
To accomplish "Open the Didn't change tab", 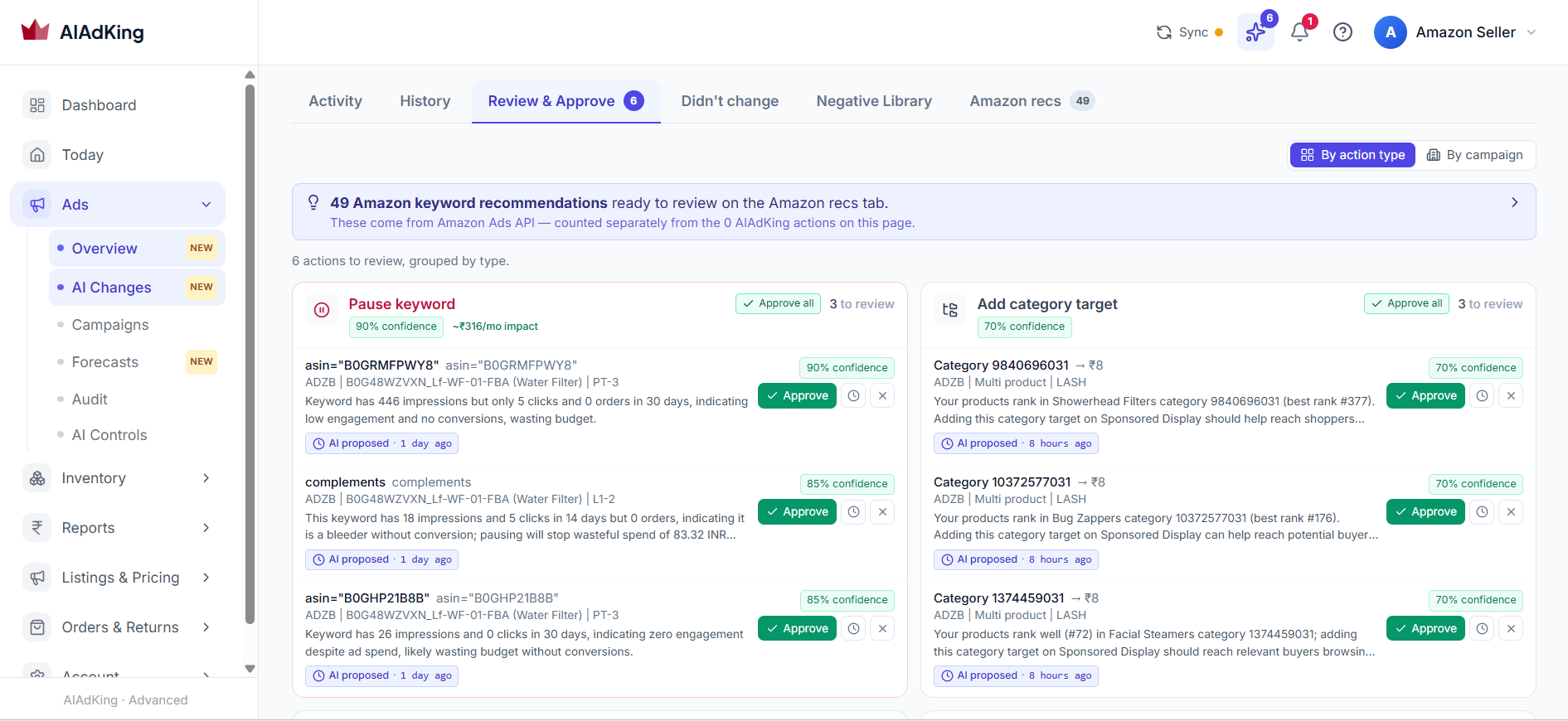I will [x=730, y=101].
